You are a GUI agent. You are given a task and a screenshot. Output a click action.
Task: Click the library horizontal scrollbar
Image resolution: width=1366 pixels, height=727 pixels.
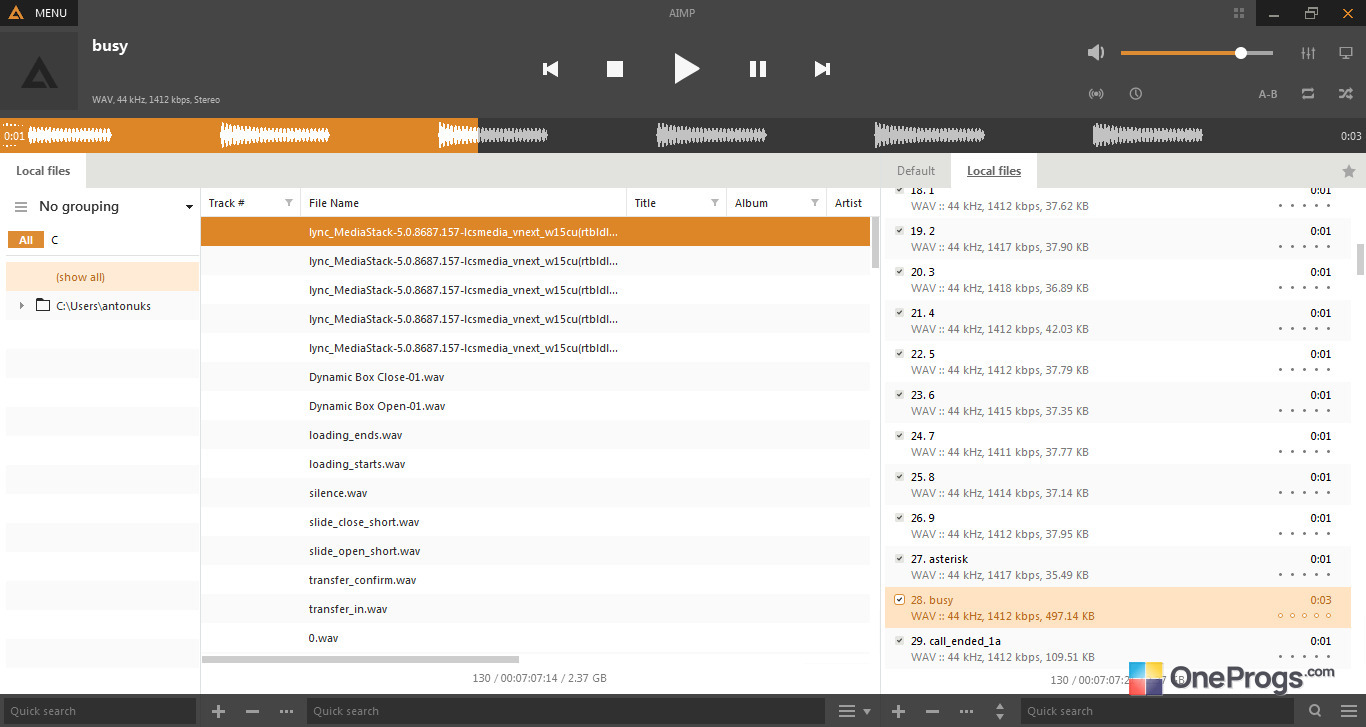(x=360, y=659)
